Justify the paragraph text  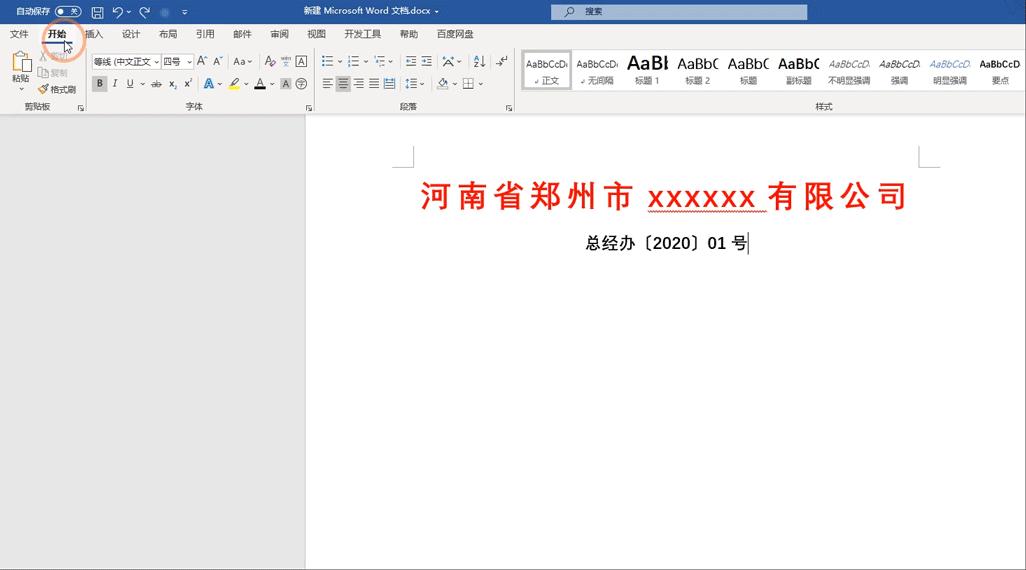pyautogui.click(x=374, y=84)
